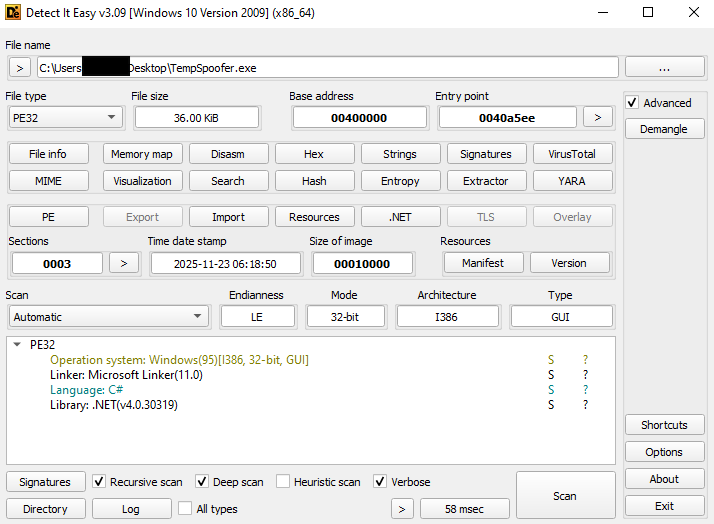Open the VirusTotal lookup
Screen dimensions: 714x524
(x=571, y=154)
